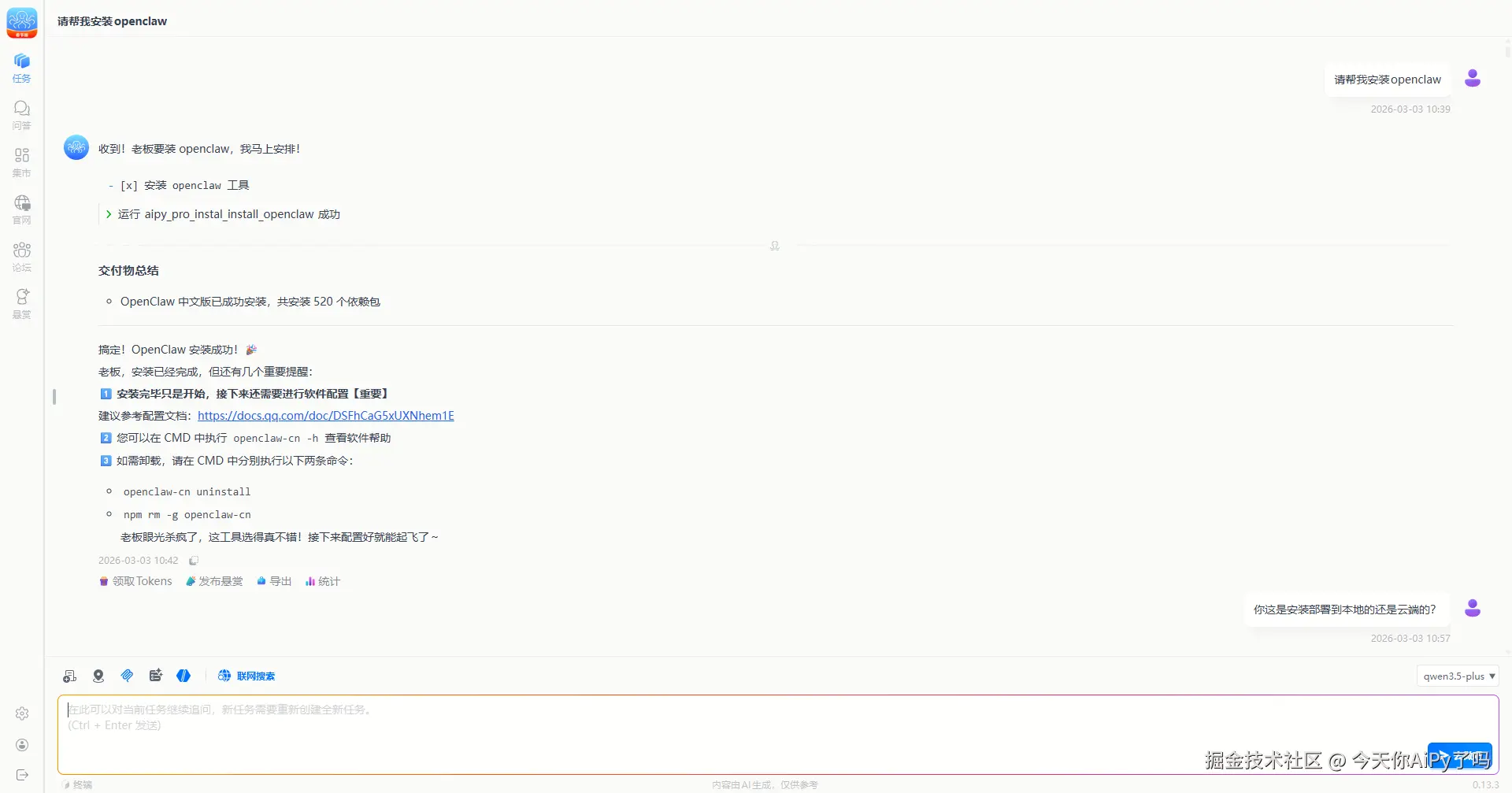This screenshot has height=793, width=1512.
Task: Click the 你这是安装部署到本地的还是云端的 message
Action: (x=1345, y=610)
